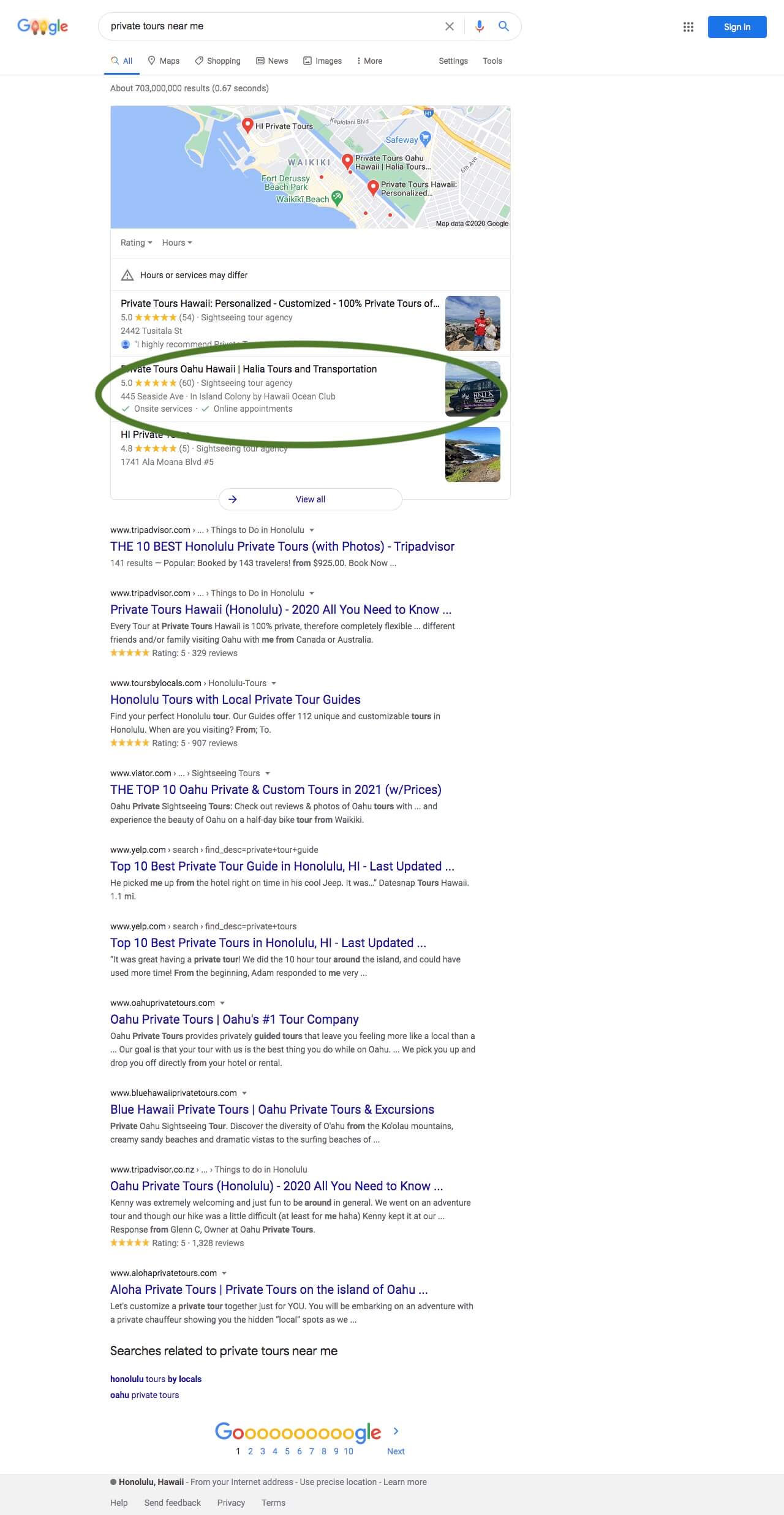Open Top 10 Best Private Tours in Honolulu Yelp link

pyautogui.click(x=268, y=943)
